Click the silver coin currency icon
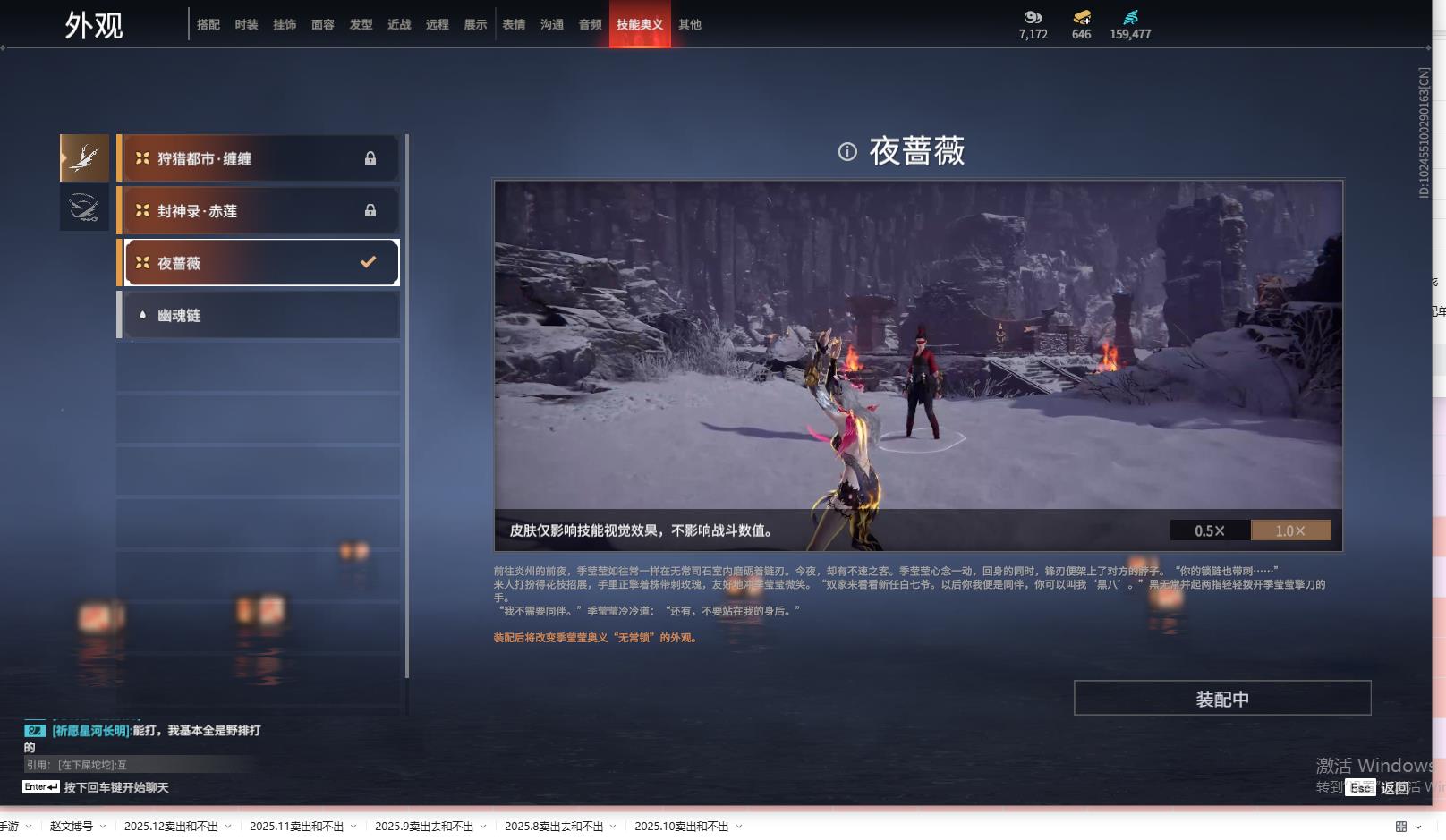Image resolution: width=1446 pixels, height=840 pixels. tap(1033, 17)
